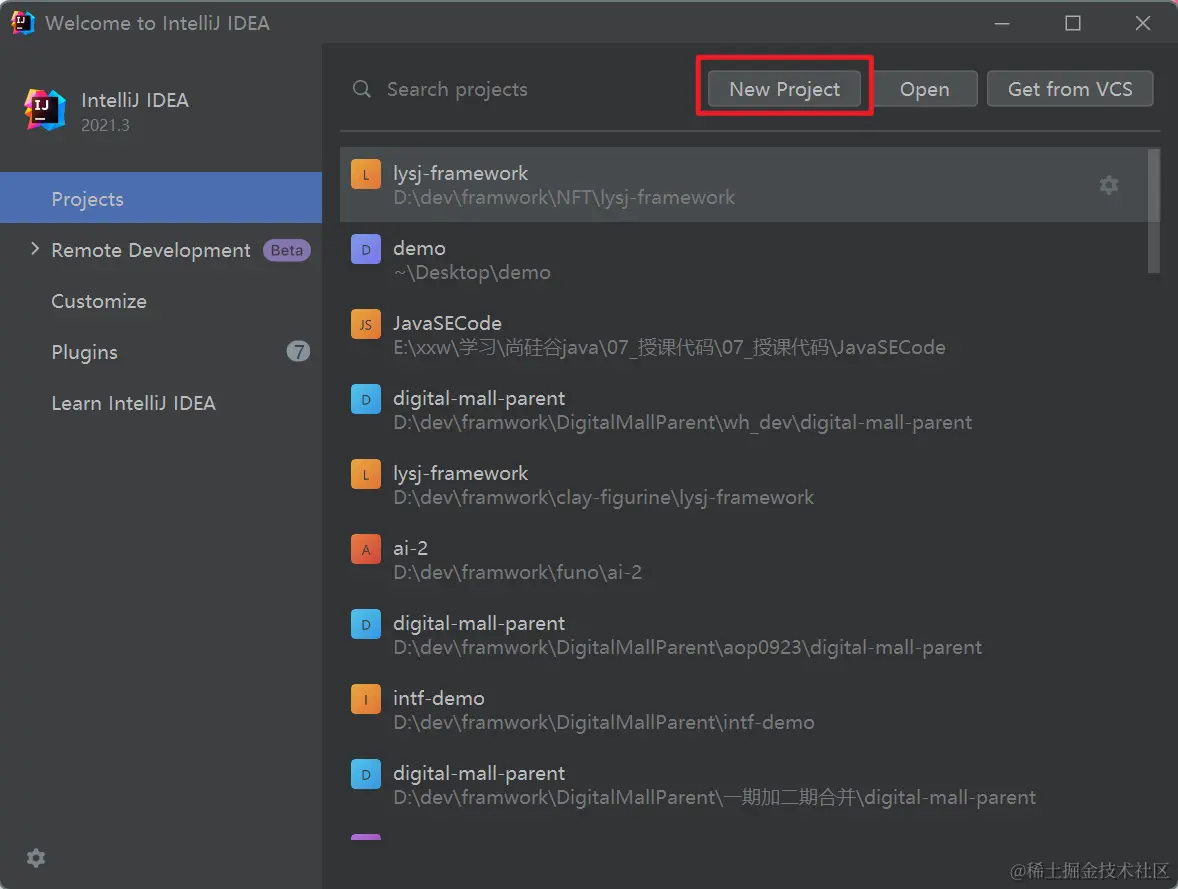Image resolution: width=1178 pixels, height=889 pixels.
Task: Click IntelliJ IDEA logo in sidebar
Action: [x=45, y=110]
